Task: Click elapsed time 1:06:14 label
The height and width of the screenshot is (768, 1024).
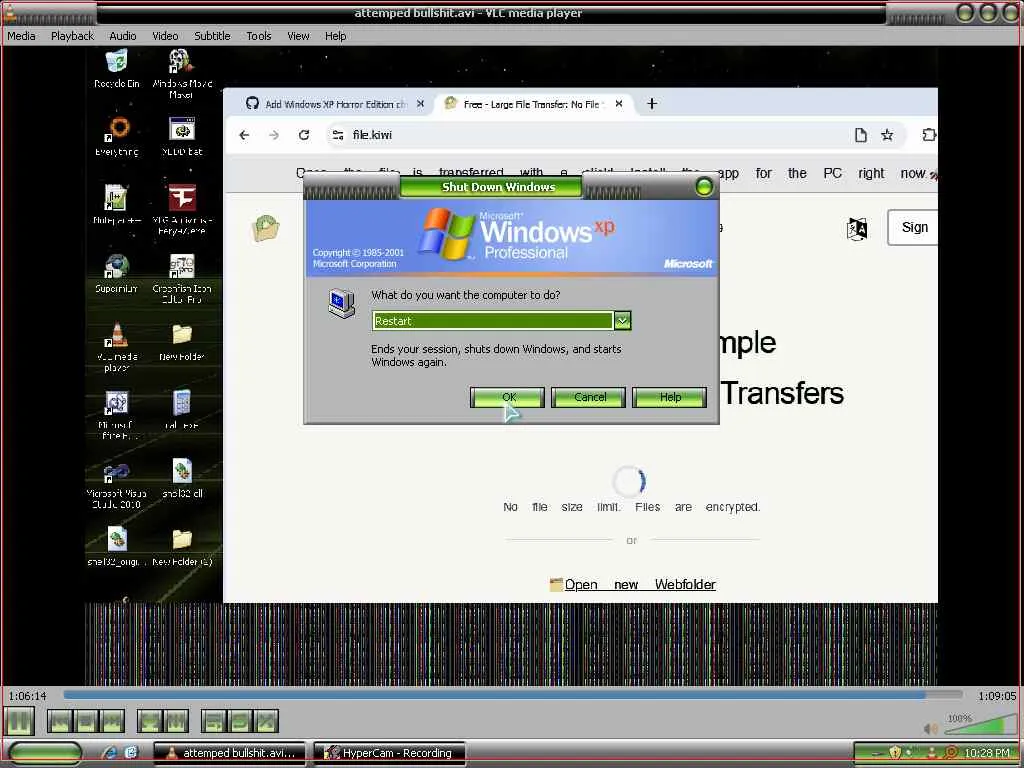Action: 27,696
